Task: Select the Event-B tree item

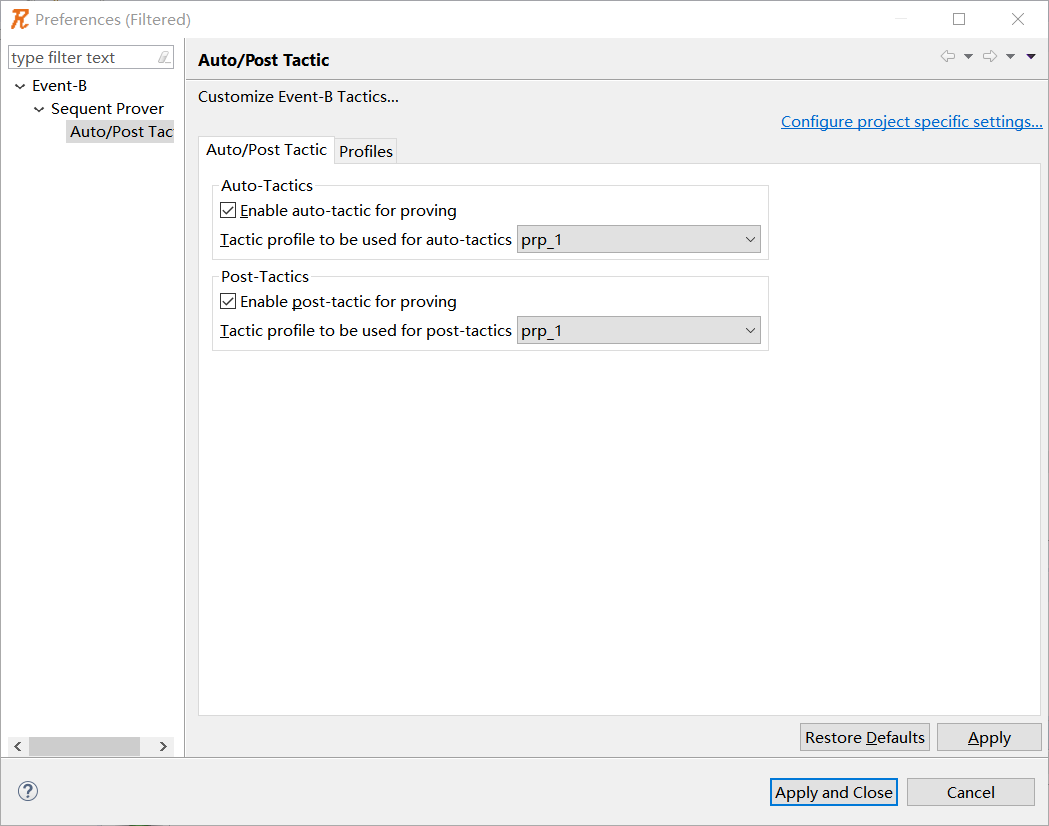Action: [x=60, y=86]
